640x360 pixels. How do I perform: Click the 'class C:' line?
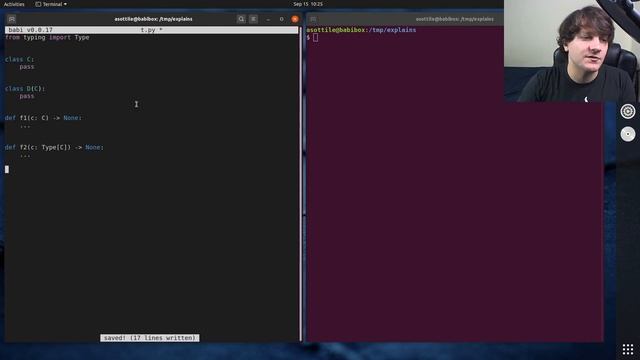(20, 59)
